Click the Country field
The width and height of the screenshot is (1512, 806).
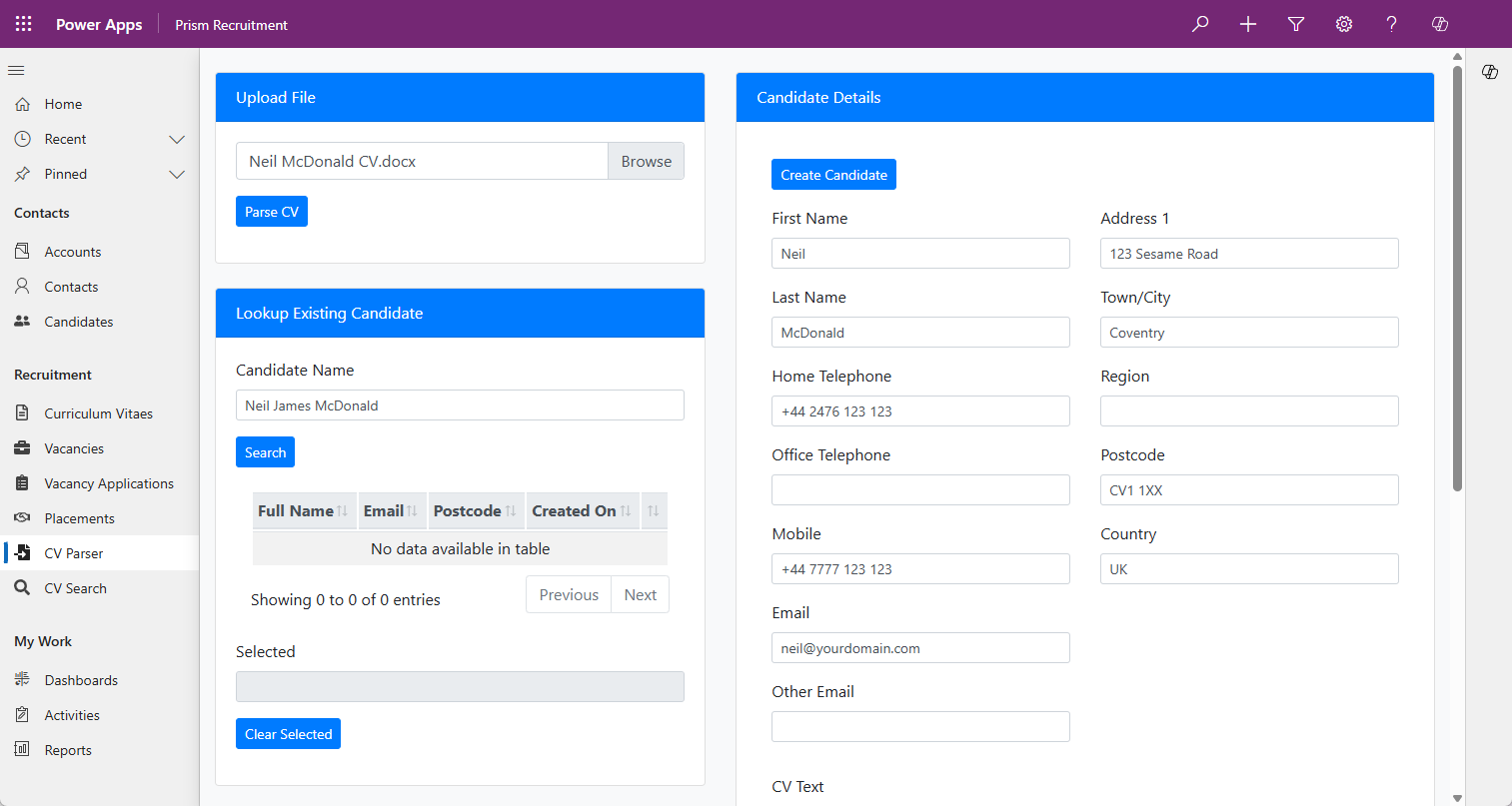[x=1249, y=569]
